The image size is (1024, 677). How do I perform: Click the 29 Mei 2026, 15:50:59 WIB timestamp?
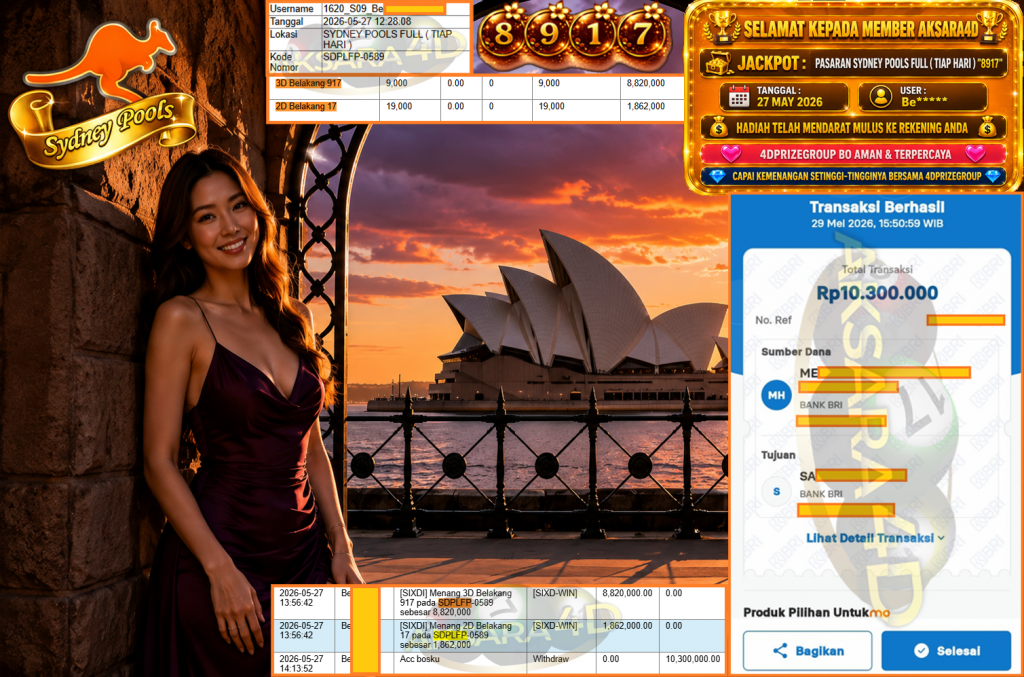877,223
